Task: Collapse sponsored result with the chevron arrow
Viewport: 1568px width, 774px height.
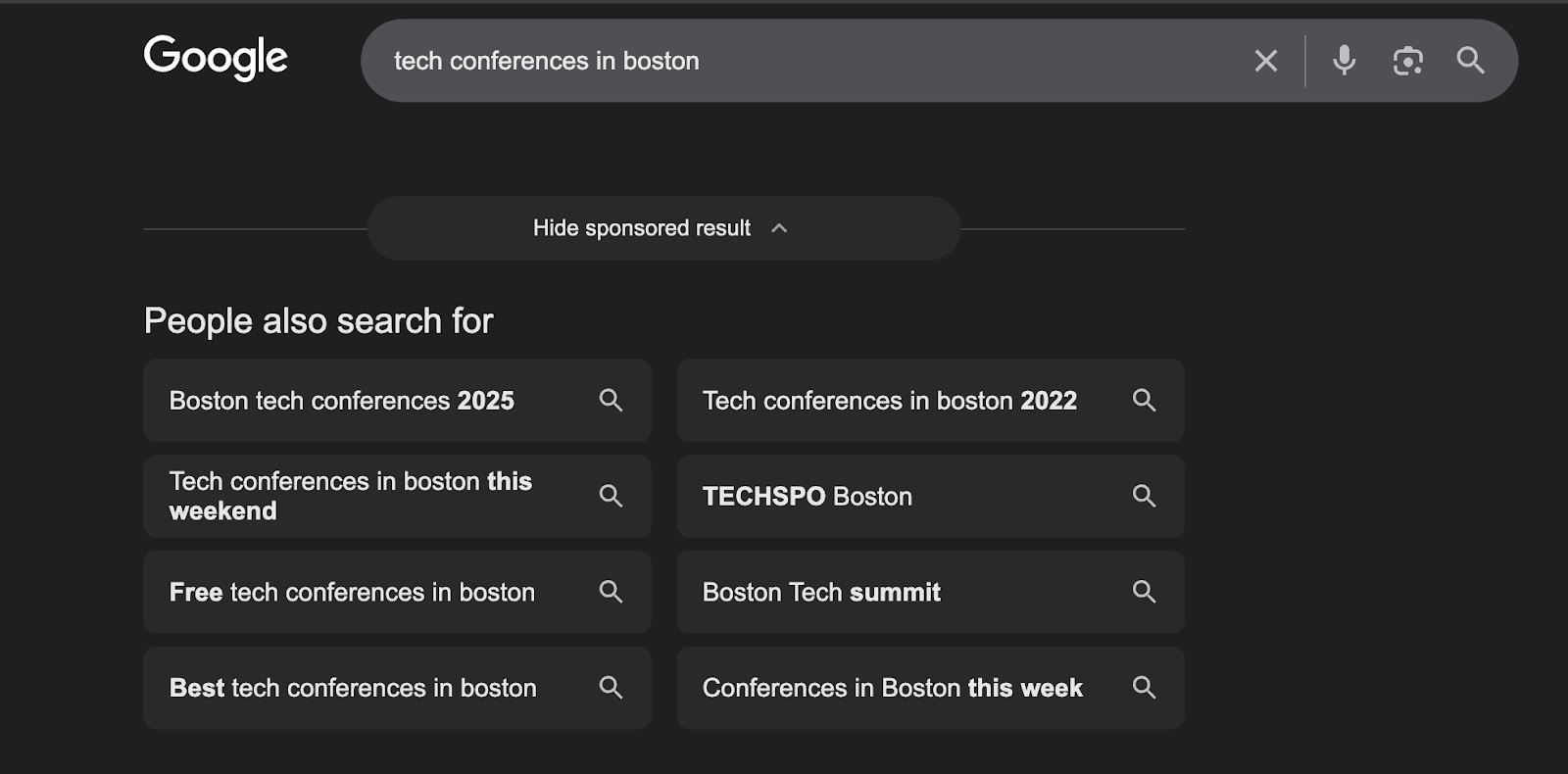Action: click(779, 228)
